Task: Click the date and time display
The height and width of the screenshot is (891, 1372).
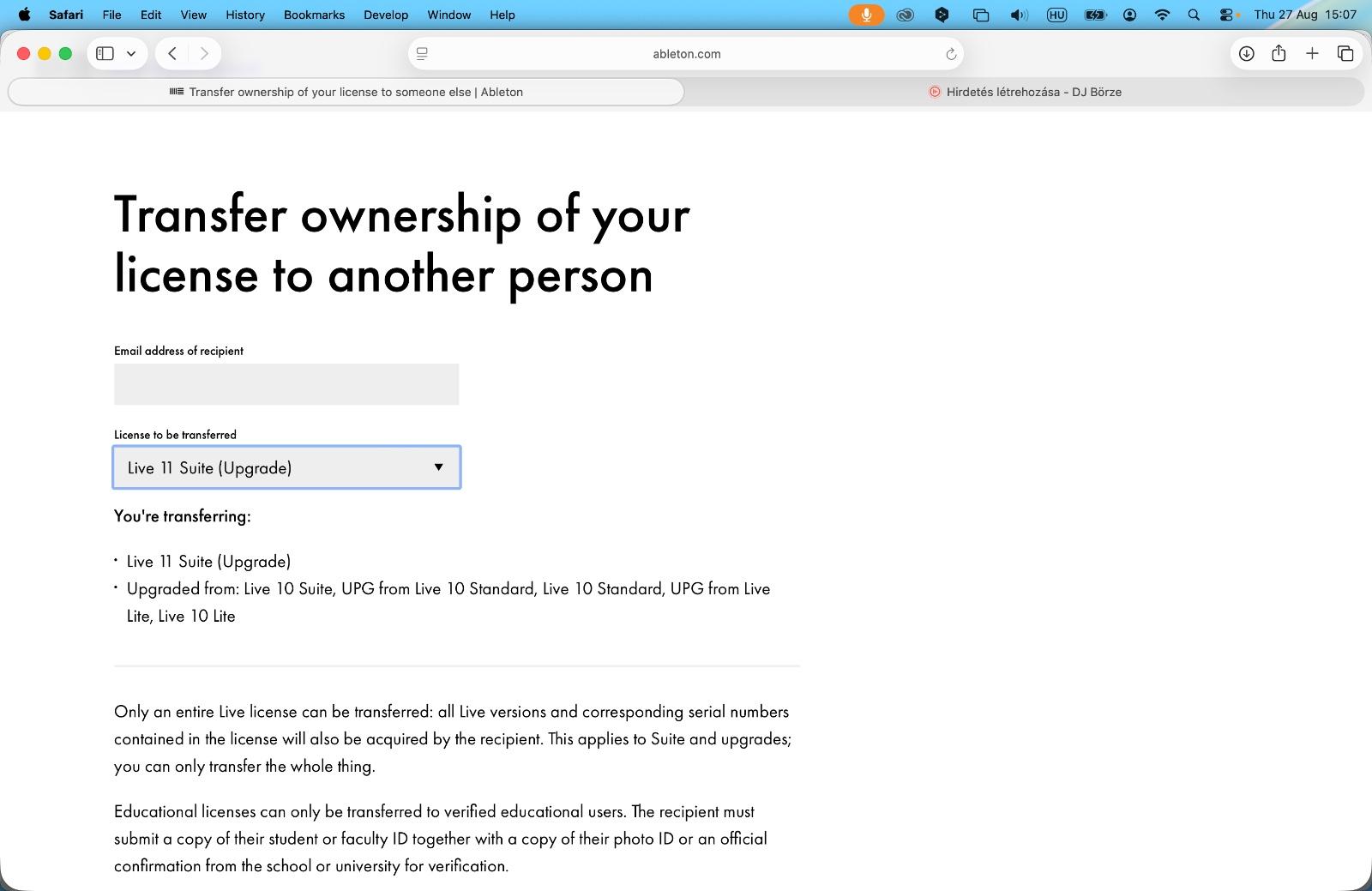Action: pos(1305,15)
